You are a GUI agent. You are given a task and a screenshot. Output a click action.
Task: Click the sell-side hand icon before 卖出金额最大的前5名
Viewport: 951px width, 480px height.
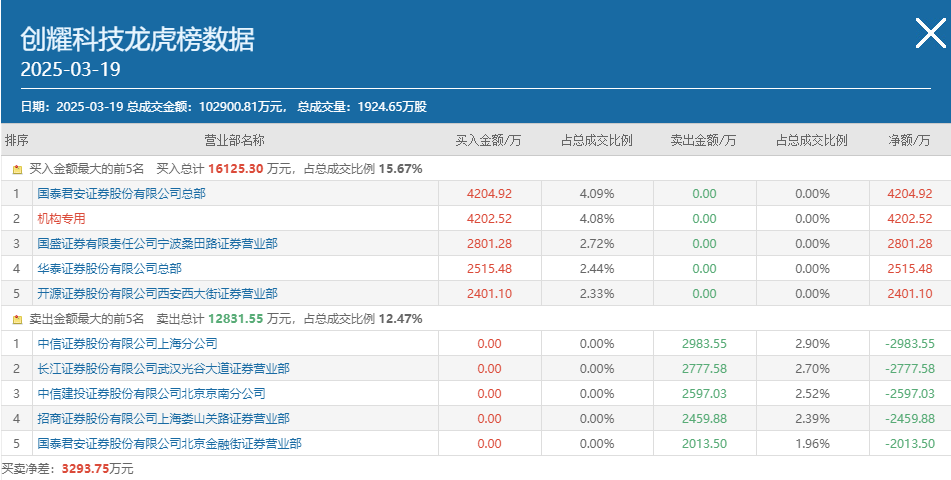click(x=17, y=319)
